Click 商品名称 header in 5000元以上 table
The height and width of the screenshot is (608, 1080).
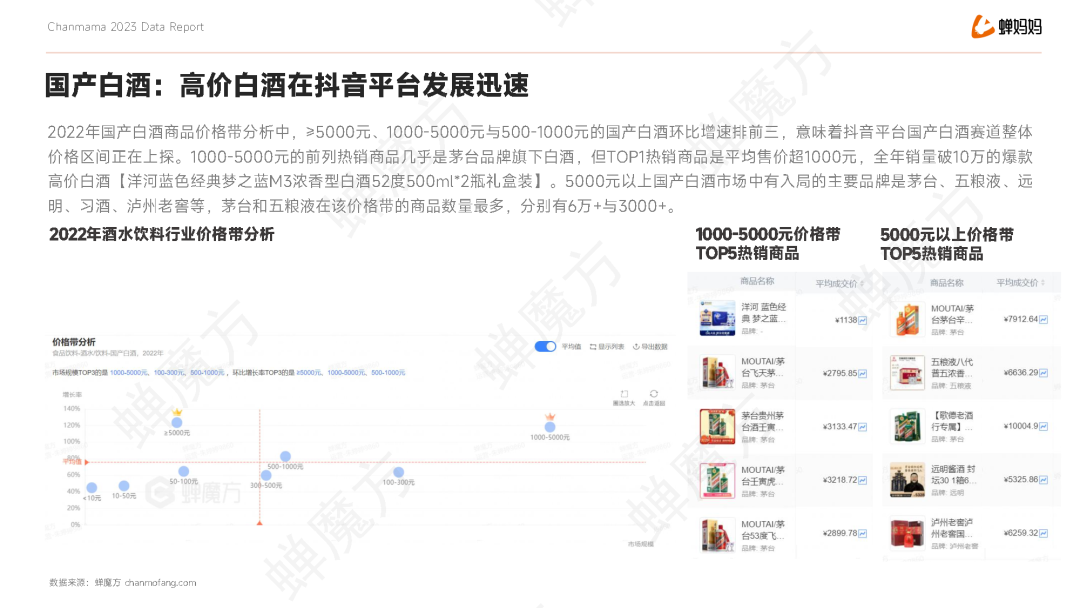point(946,283)
